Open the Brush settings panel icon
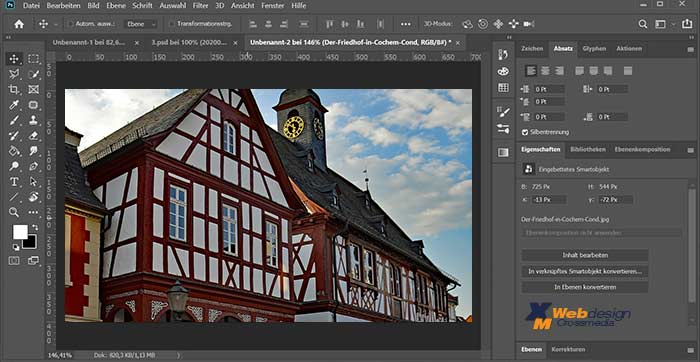 (x=503, y=112)
